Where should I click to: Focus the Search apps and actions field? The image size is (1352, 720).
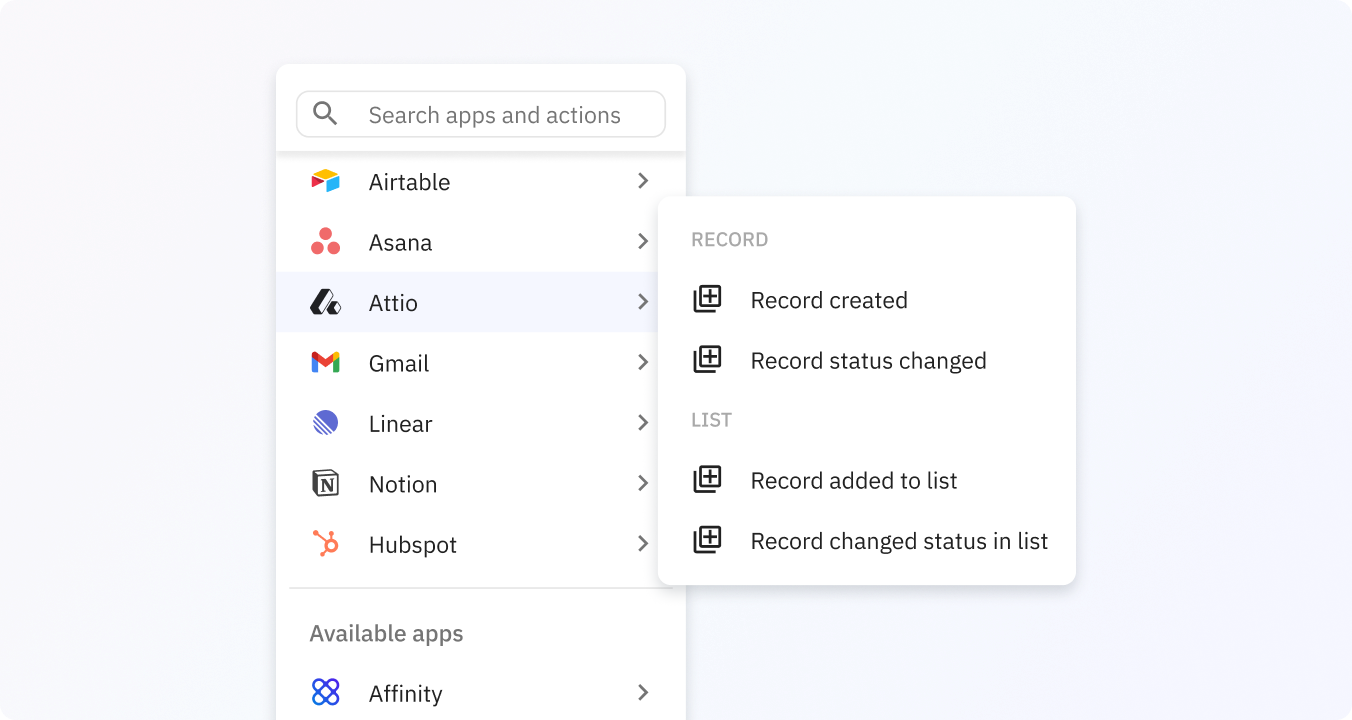(x=481, y=114)
